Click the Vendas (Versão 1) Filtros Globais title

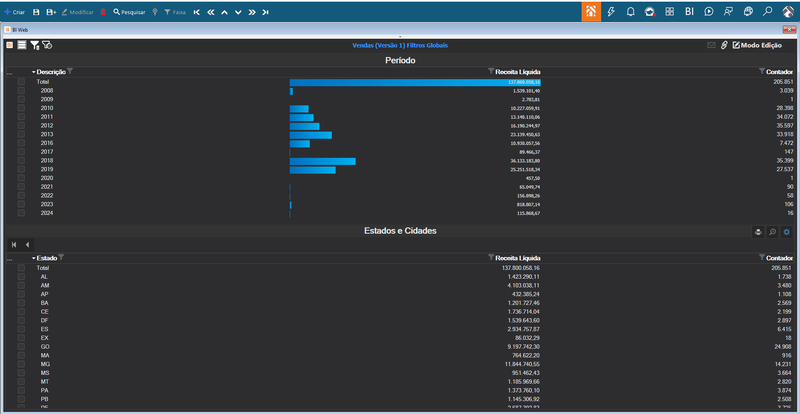click(x=400, y=45)
